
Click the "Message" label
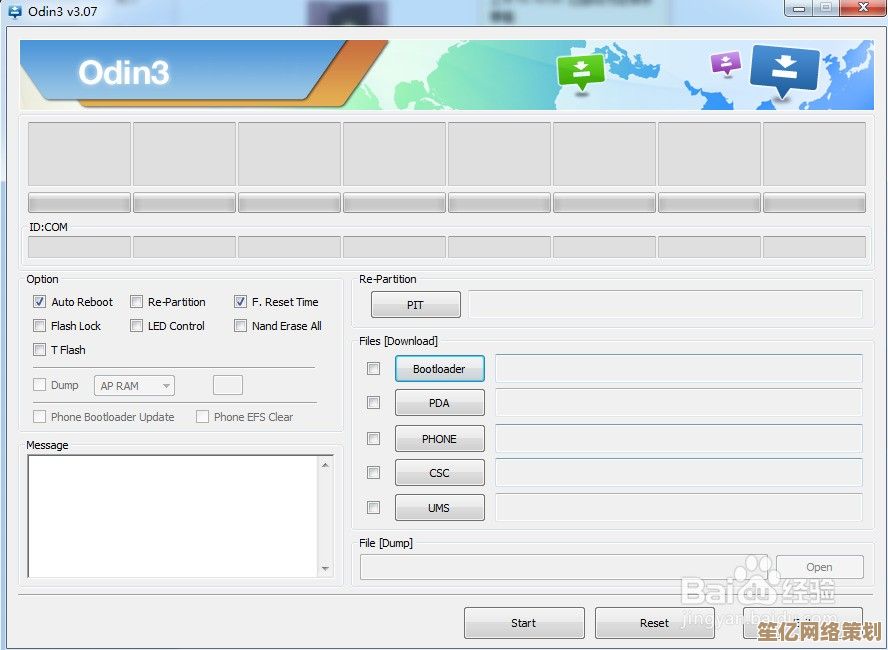47,445
